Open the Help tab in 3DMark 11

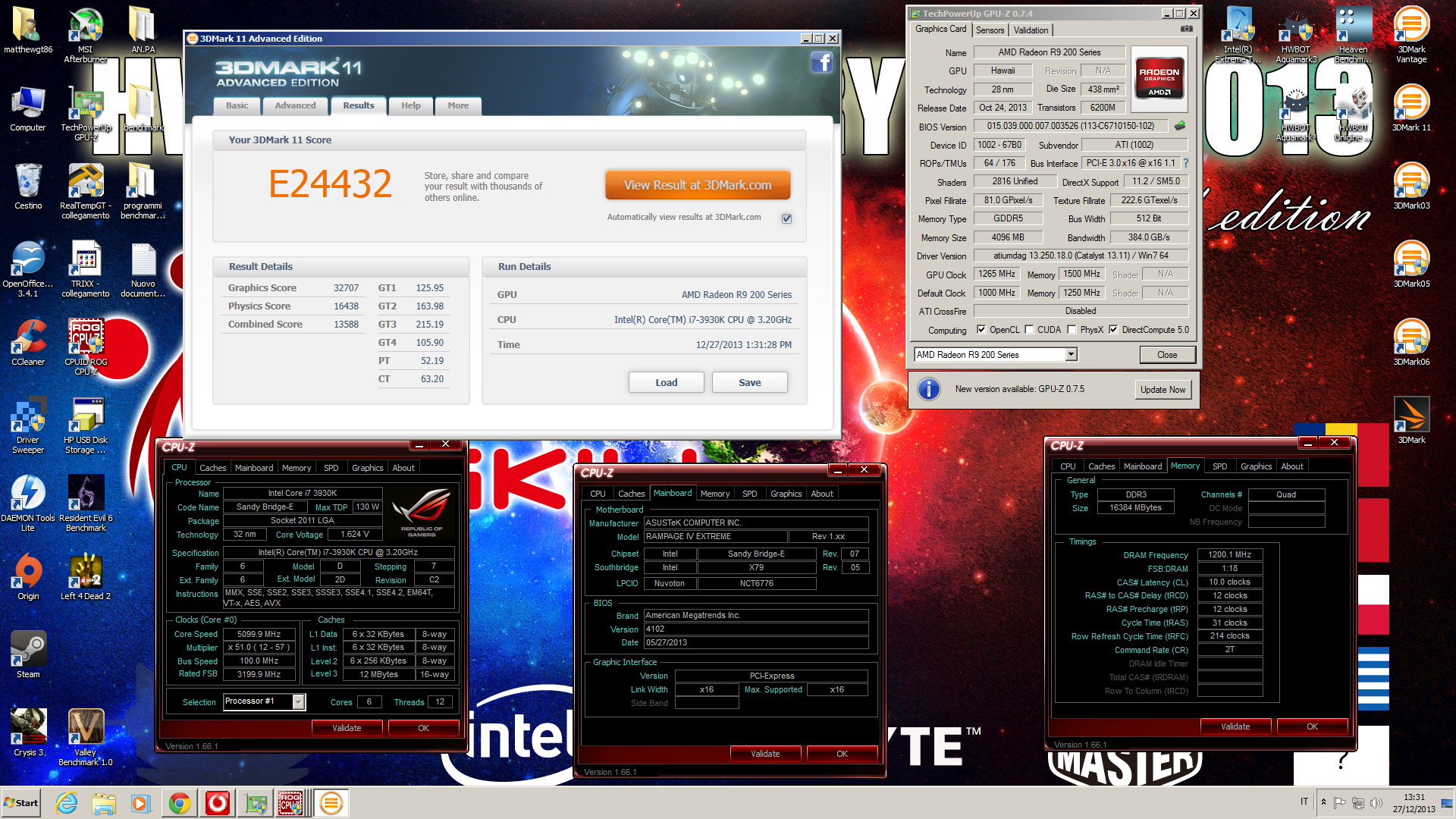point(411,105)
